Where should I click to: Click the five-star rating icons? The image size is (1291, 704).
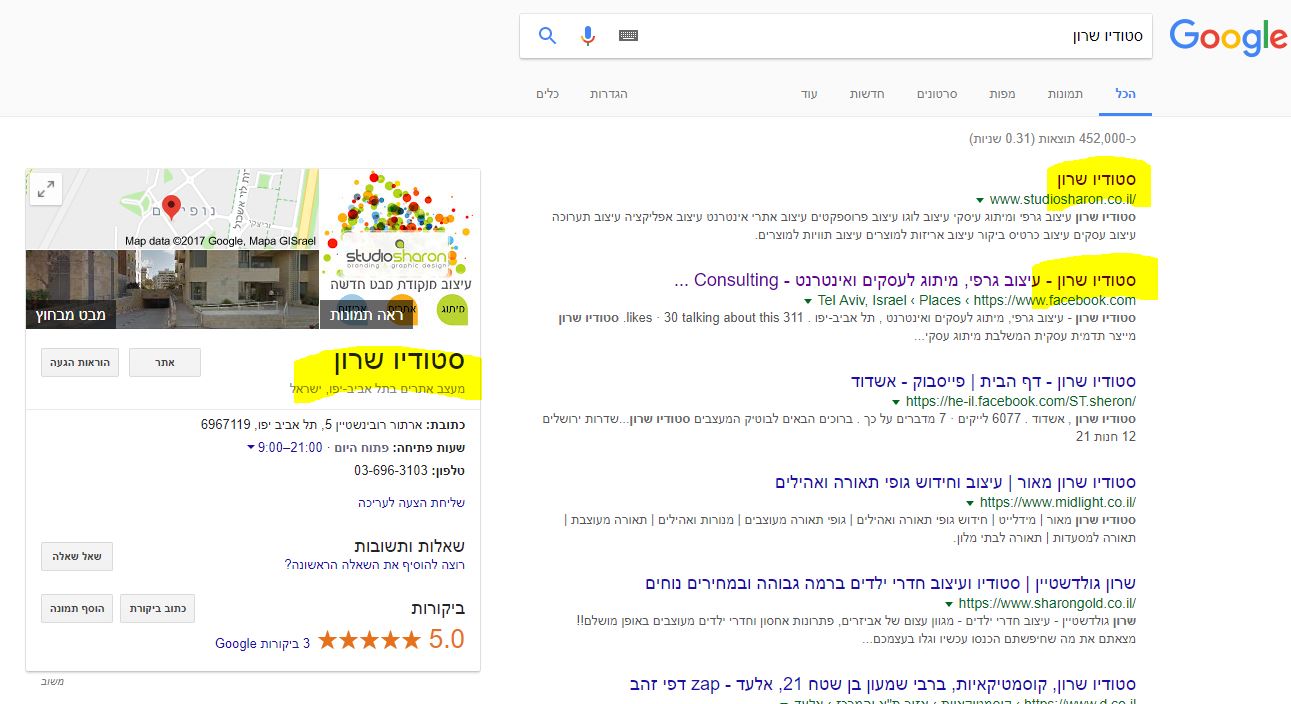tap(370, 640)
